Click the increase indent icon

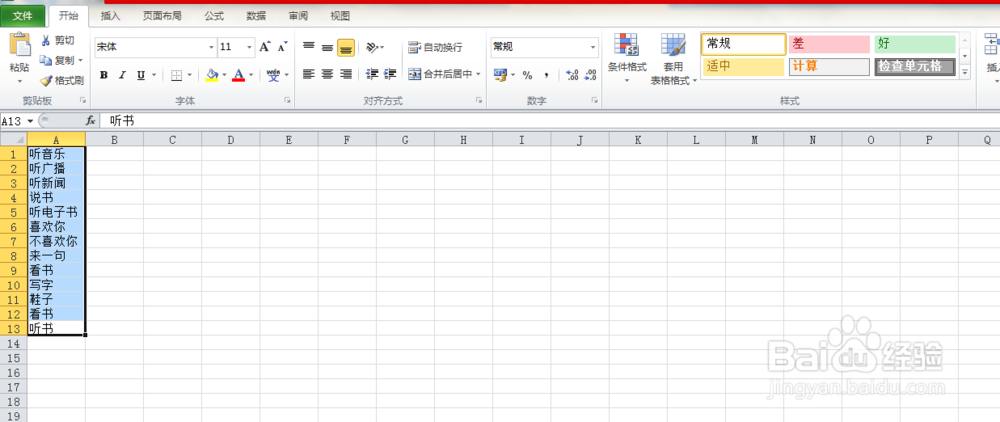pos(390,74)
